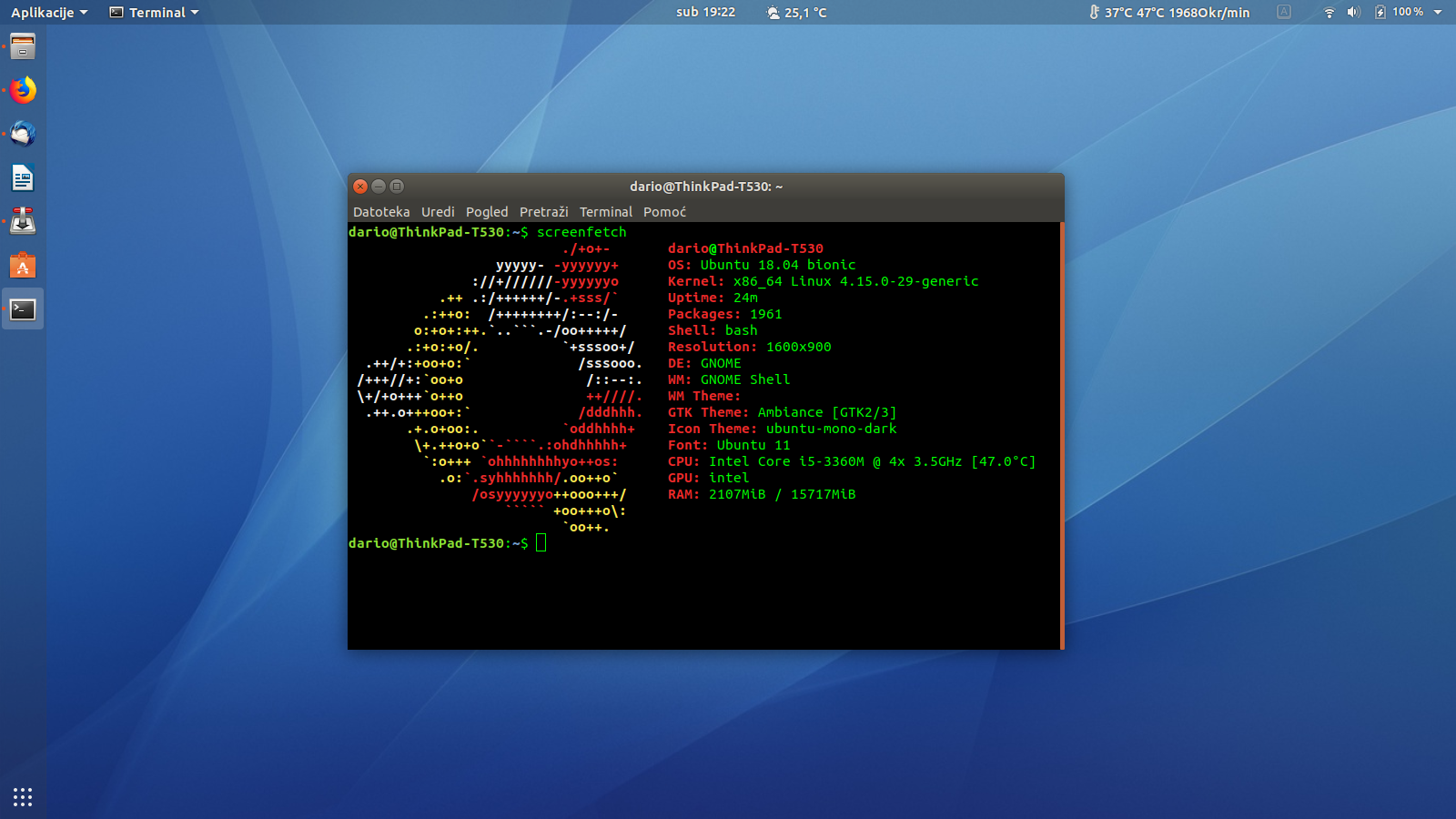Click the terminal prompt cursor
The height and width of the screenshot is (819, 1456).
(541, 543)
